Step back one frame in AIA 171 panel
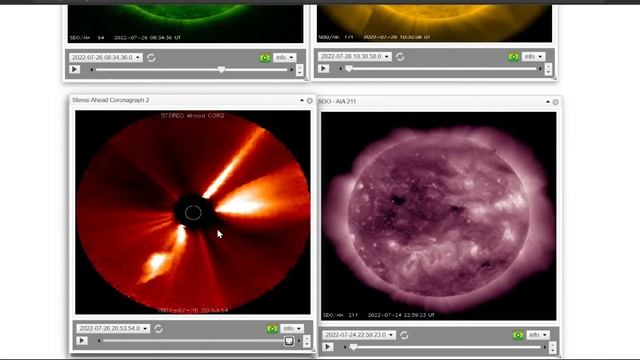 [340, 69]
